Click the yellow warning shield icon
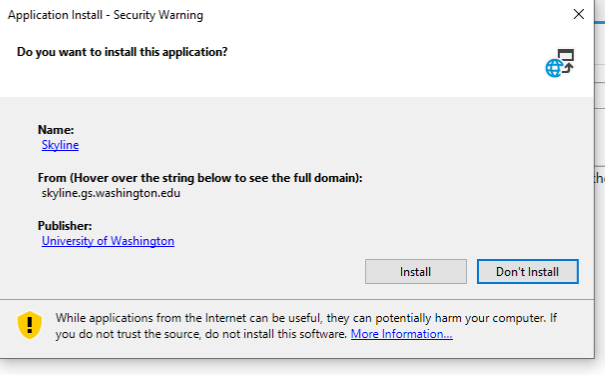The height and width of the screenshot is (375, 605). [x=30, y=325]
